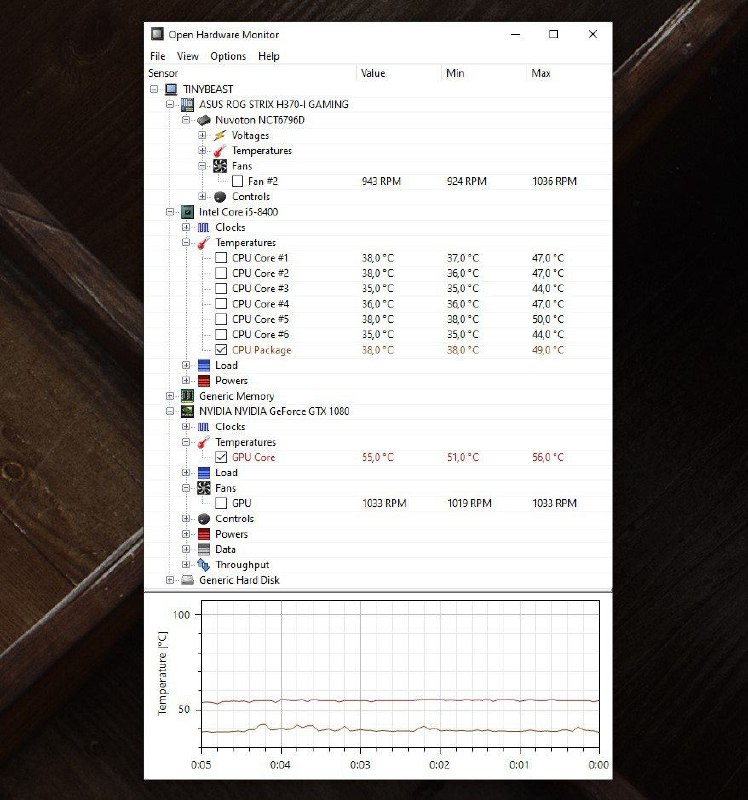Image resolution: width=748 pixels, height=800 pixels.
Task: Check the CPU Core #4 checkbox
Action: click(221, 304)
